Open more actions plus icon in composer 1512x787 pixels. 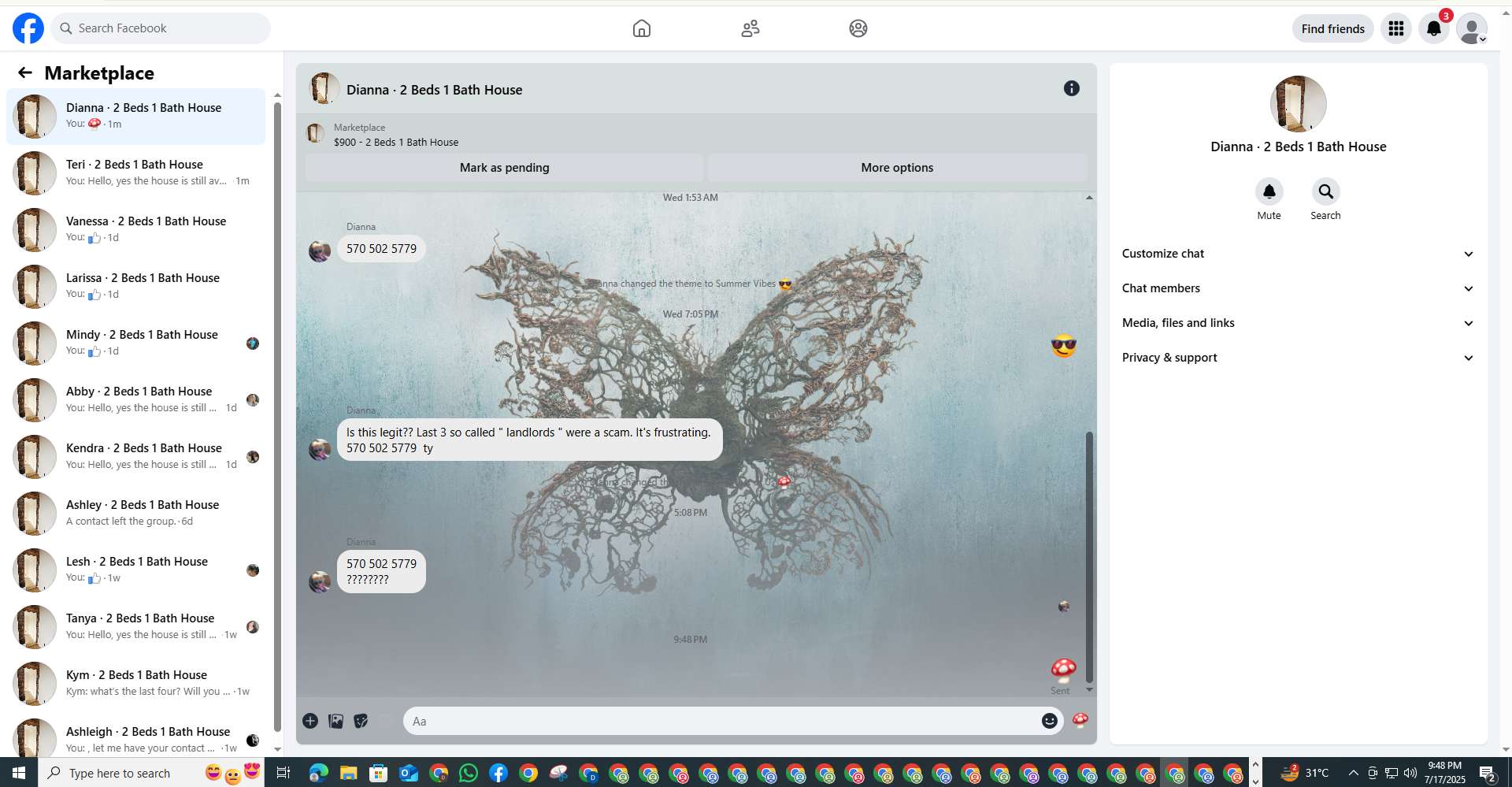click(310, 721)
